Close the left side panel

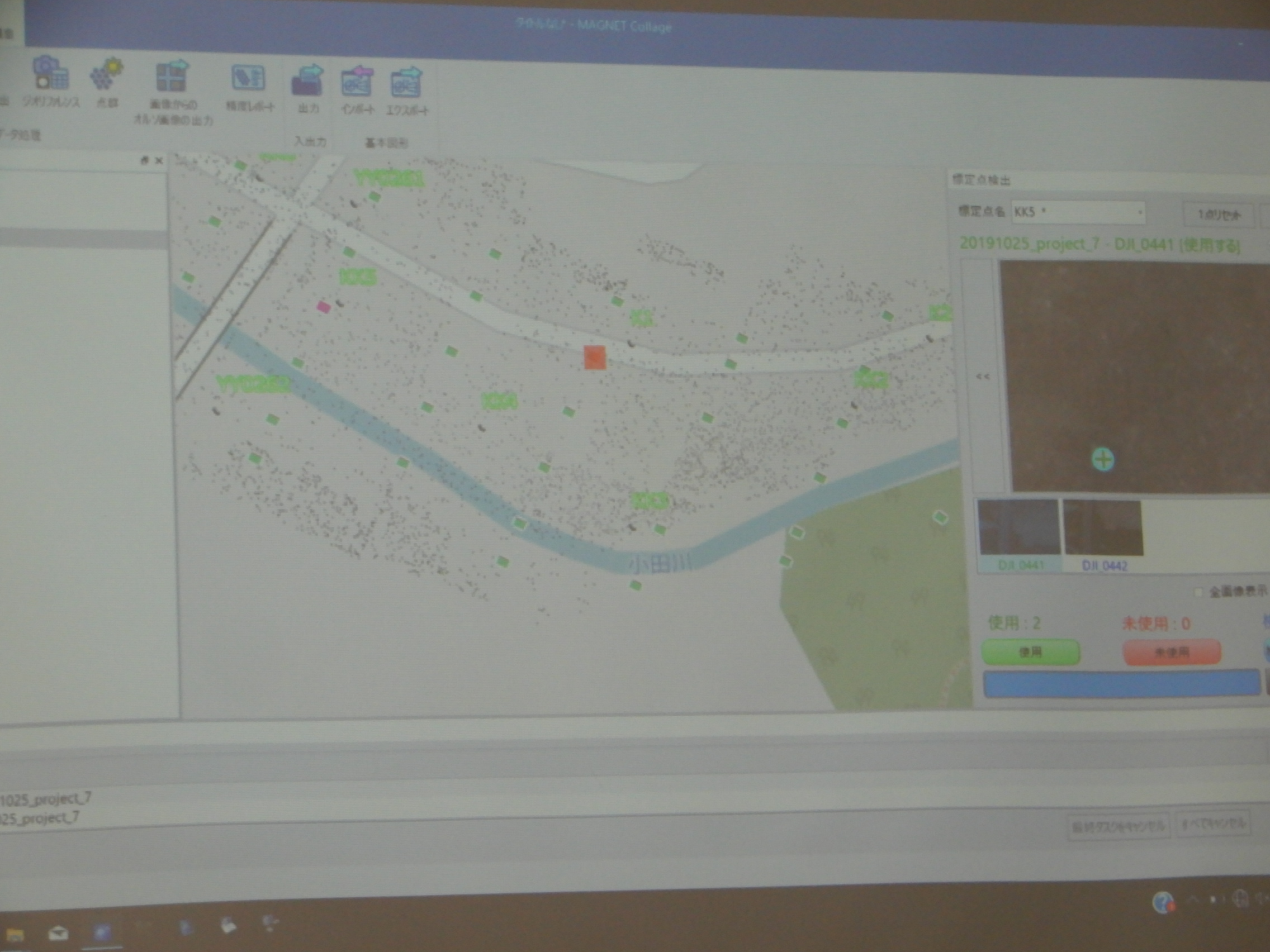(x=159, y=161)
